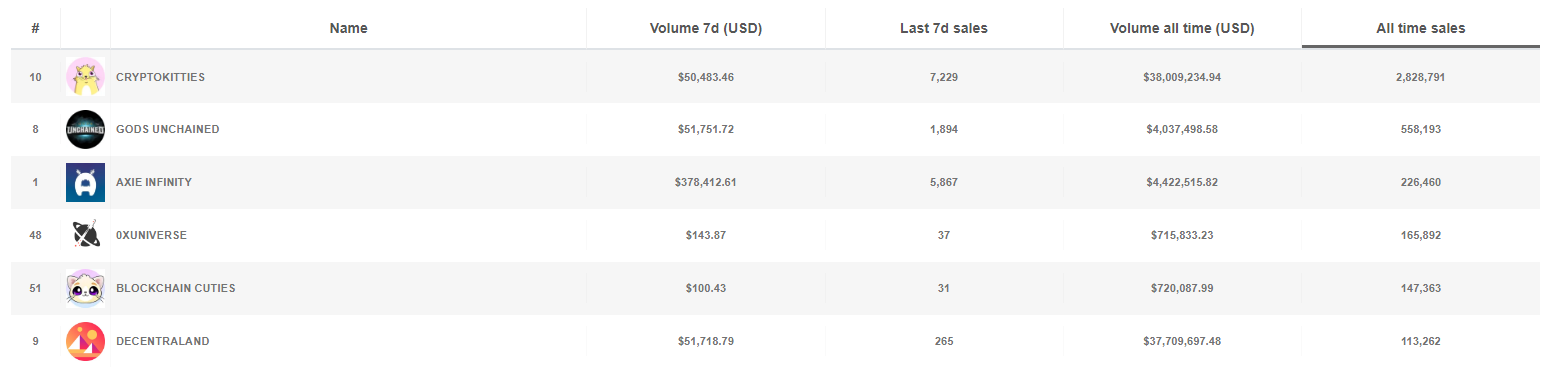Sort by the # rank column
This screenshot has height=367, width=1549.
35,28
